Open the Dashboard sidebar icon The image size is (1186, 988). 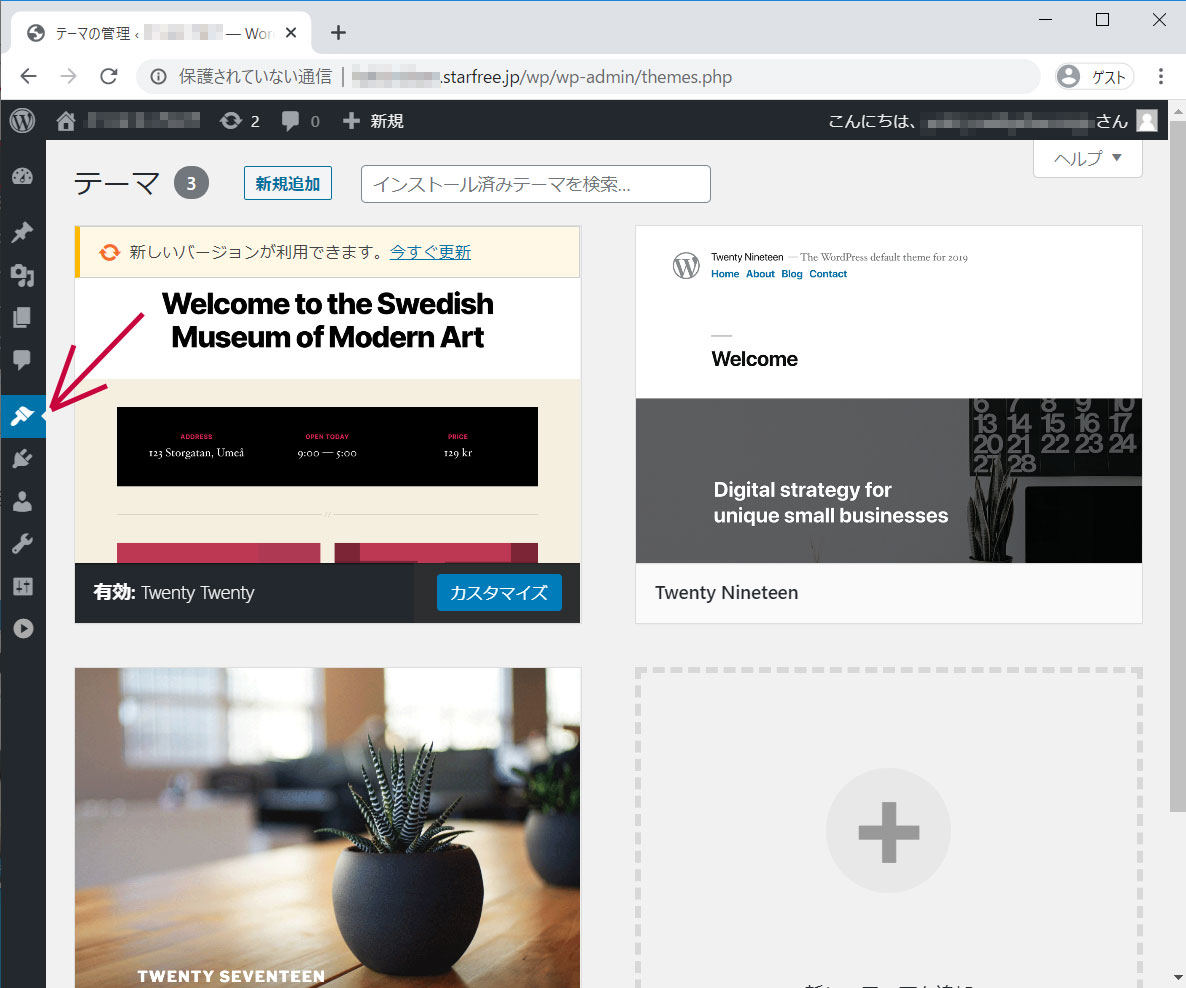[x=23, y=177]
